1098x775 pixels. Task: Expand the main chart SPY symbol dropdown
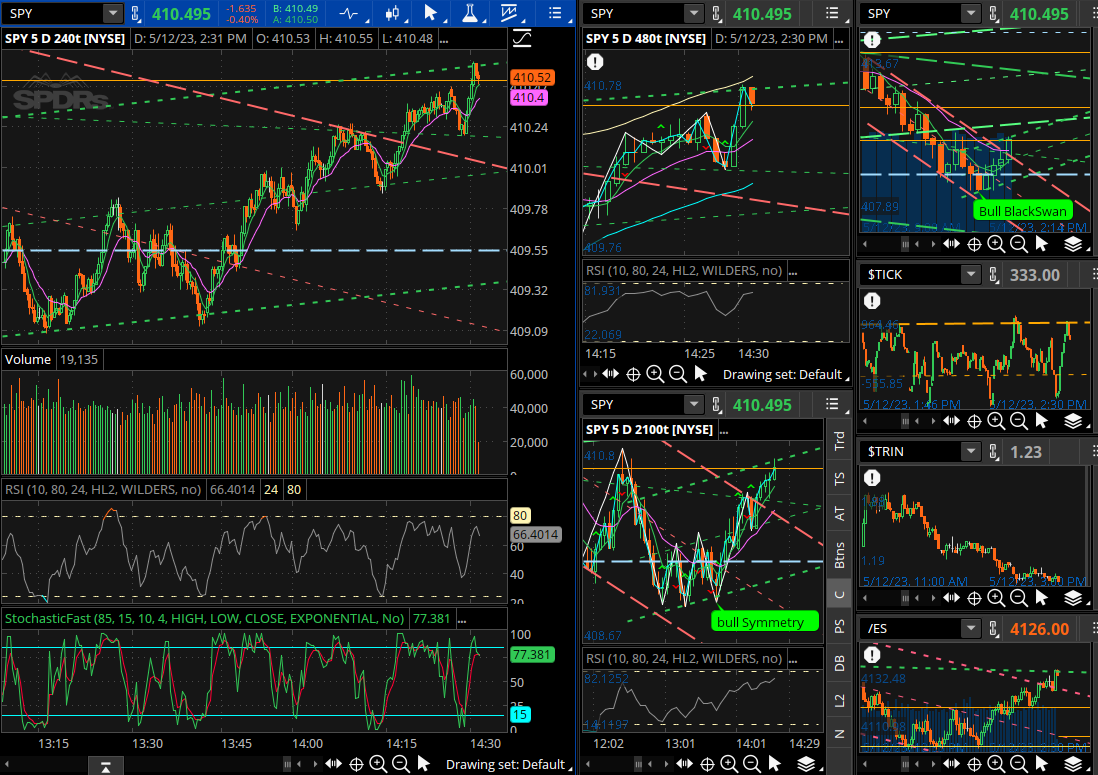[x=112, y=13]
